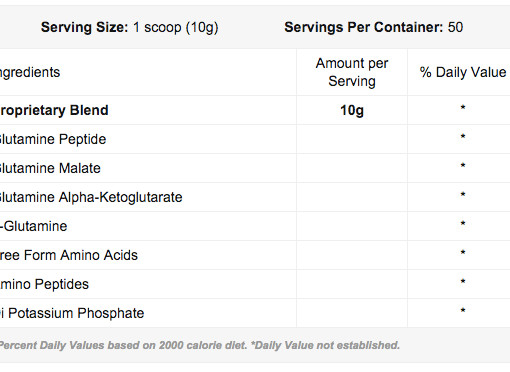This screenshot has height=372, width=510.
Task: Click asterisk in Di Potassium Phosphate row
Action: coord(463,311)
